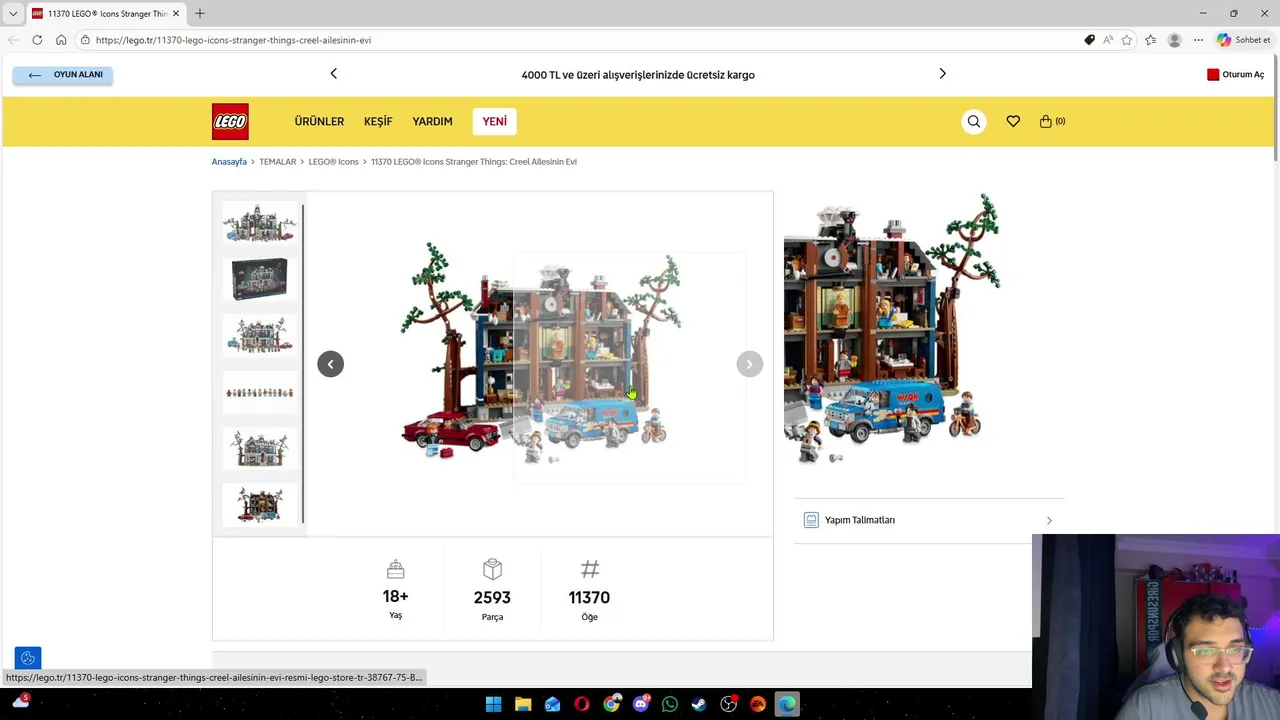Open Opera browser from taskbar

[582, 704]
